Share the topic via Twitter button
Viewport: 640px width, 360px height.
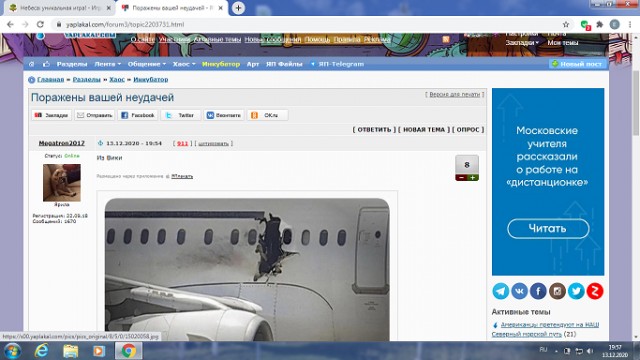tap(181, 116)
